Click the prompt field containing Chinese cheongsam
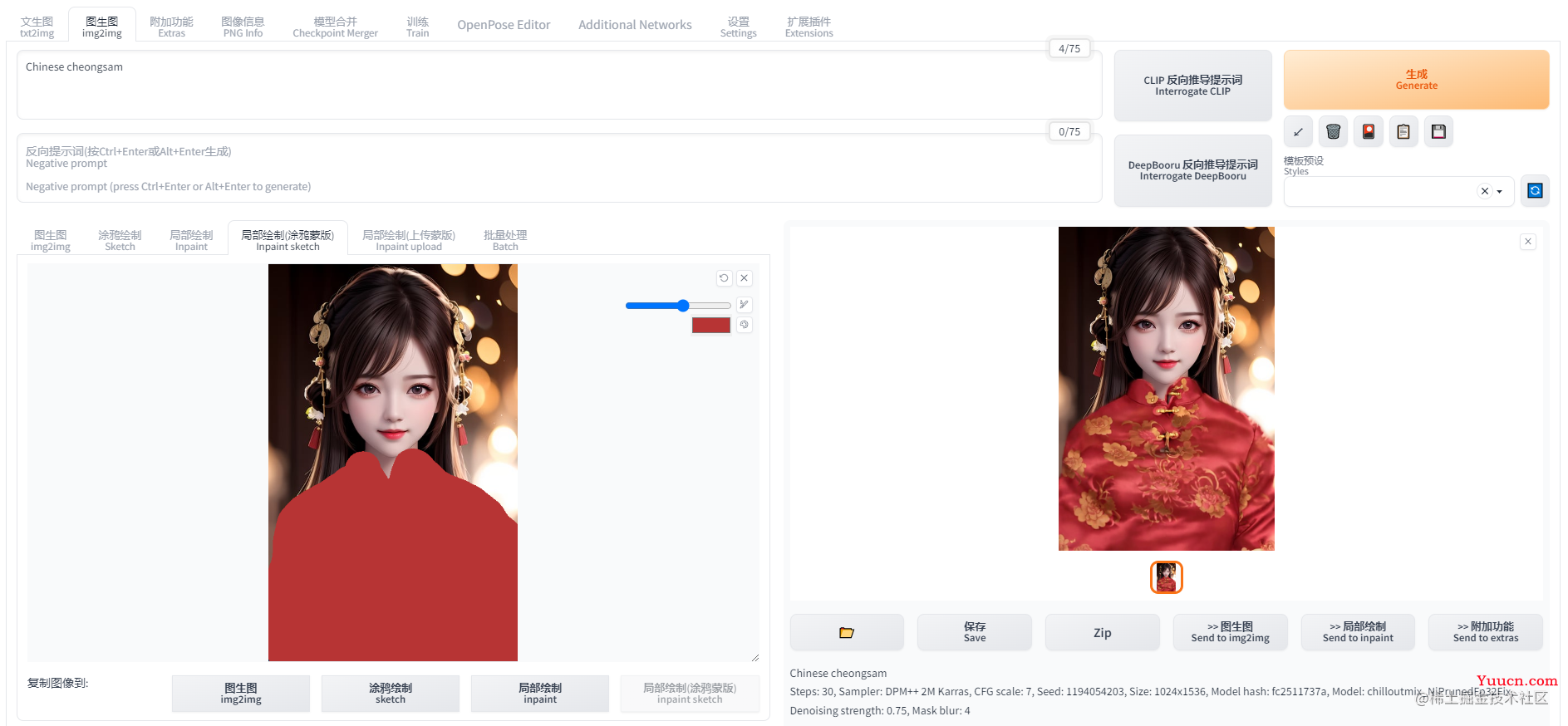Image resolution: width=1568 pixels, height=726 pixels. click(x=559, y=85)
